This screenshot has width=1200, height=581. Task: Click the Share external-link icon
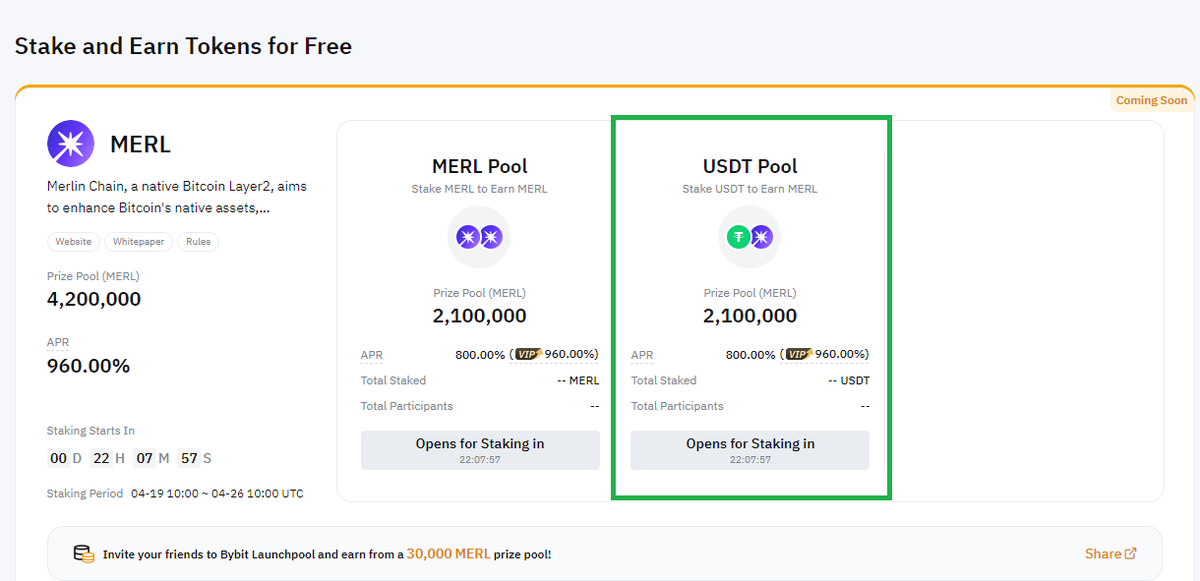click(1131, 553)
